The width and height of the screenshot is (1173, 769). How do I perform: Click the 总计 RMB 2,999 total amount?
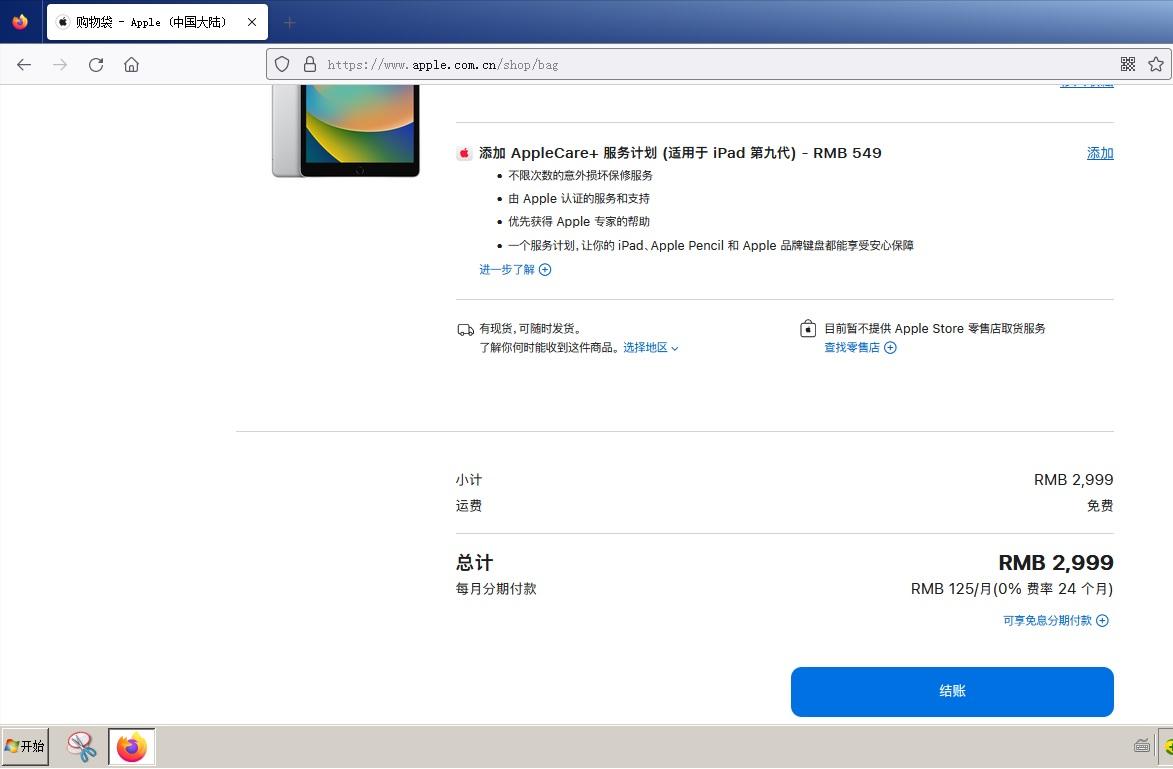point(1056,563)
